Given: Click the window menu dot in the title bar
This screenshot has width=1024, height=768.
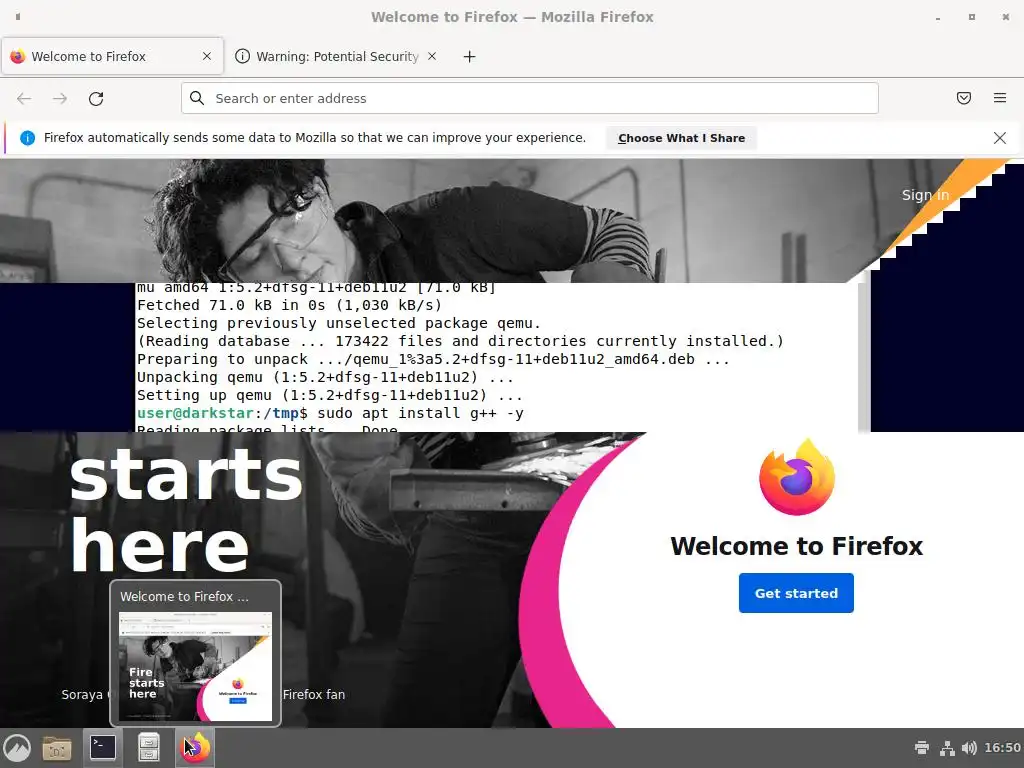Looking at the screenshot, I should pos(18,17).
